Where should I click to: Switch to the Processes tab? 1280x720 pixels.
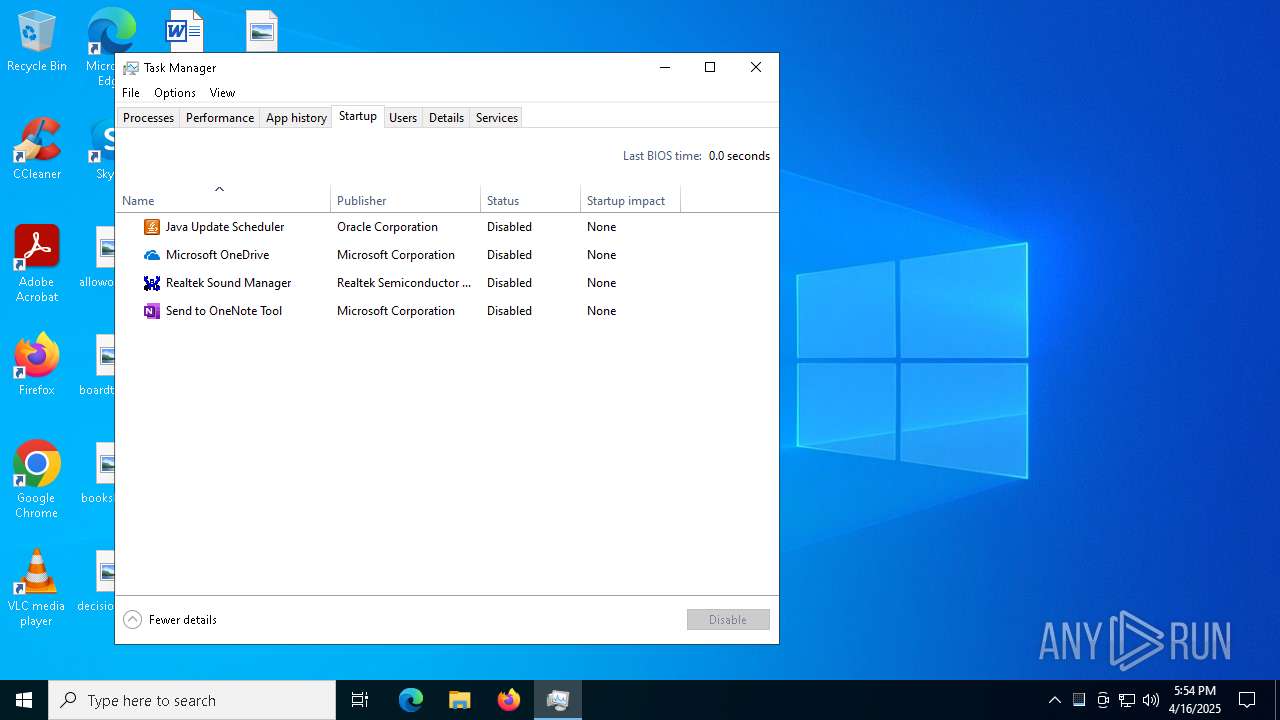[x=148, y=118]
